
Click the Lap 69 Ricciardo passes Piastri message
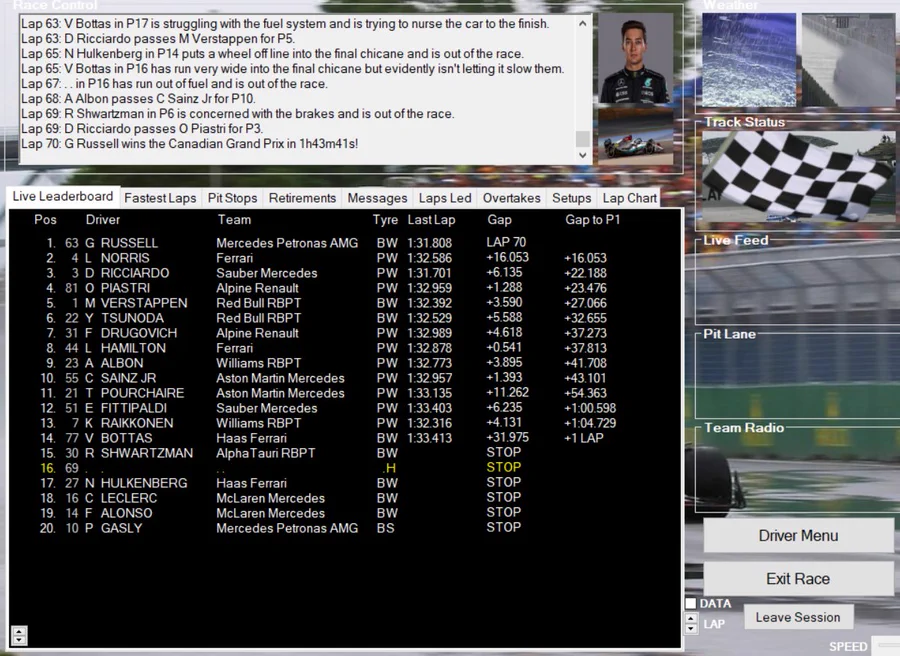(142, 129)
